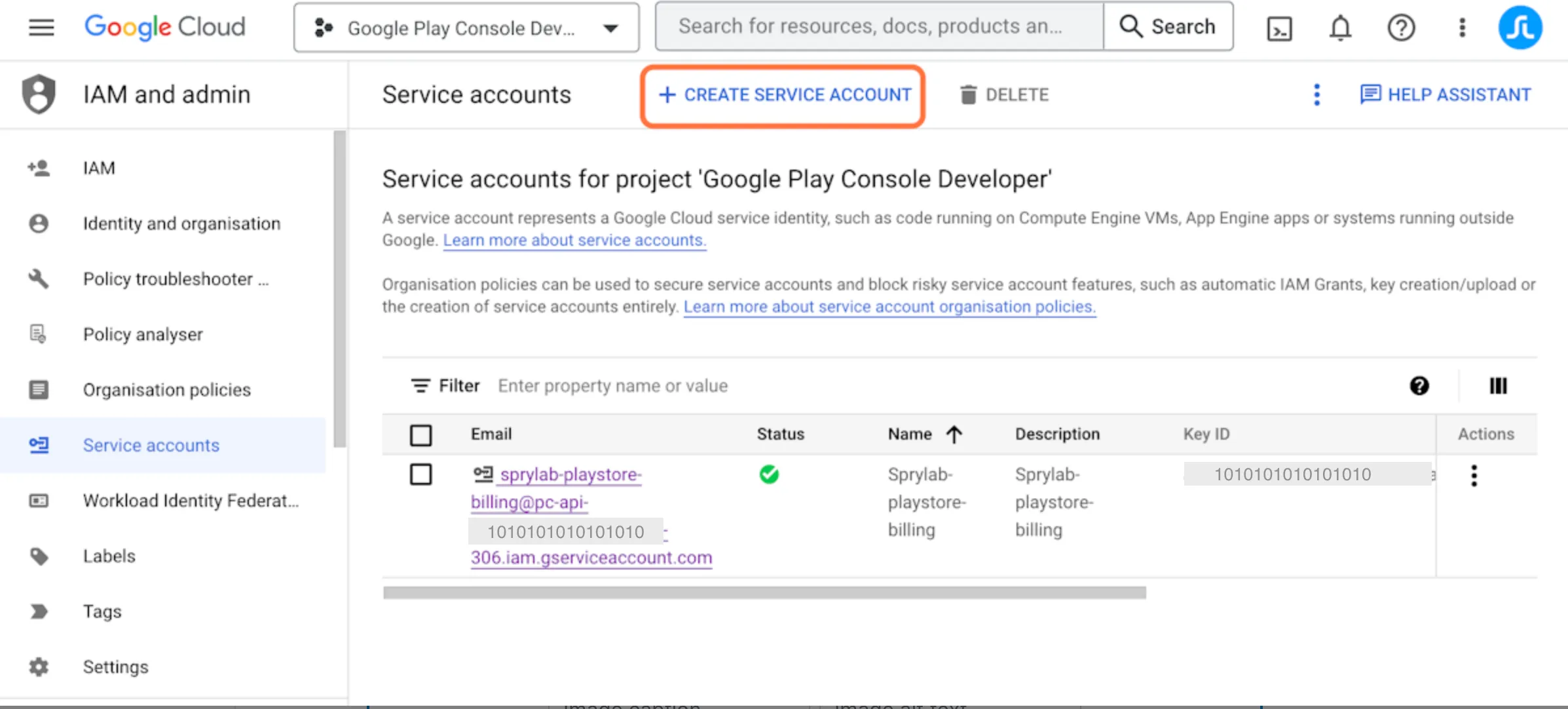This screenshot has width=1568, height=709.
Task: Click the Google Cloud logo
Action: (165, 27)
